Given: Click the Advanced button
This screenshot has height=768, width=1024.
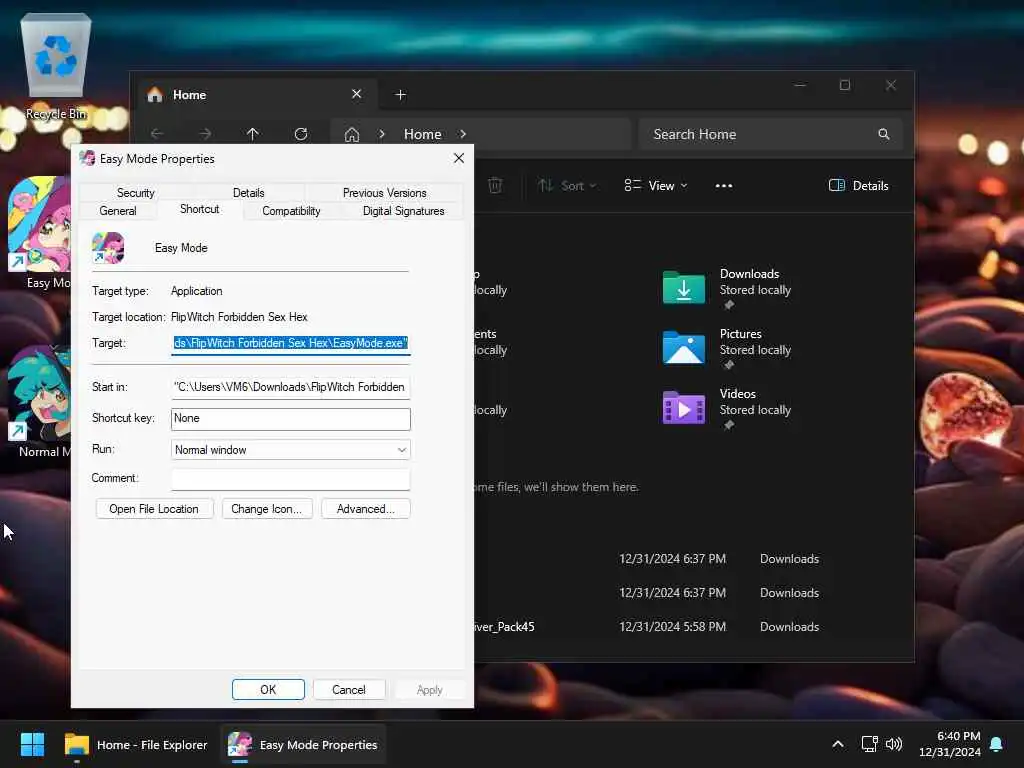Looking at the screenshot, I should click(x=366, y=509).
